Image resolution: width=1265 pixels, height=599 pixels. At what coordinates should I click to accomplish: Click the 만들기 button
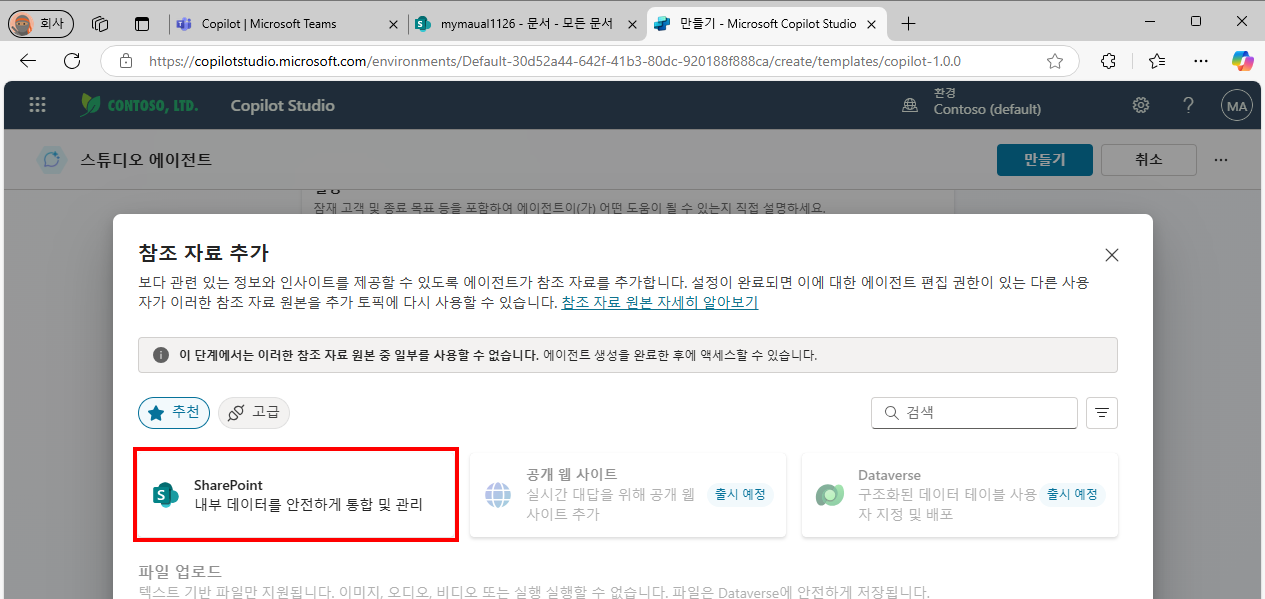click(x=1044, y=160)
